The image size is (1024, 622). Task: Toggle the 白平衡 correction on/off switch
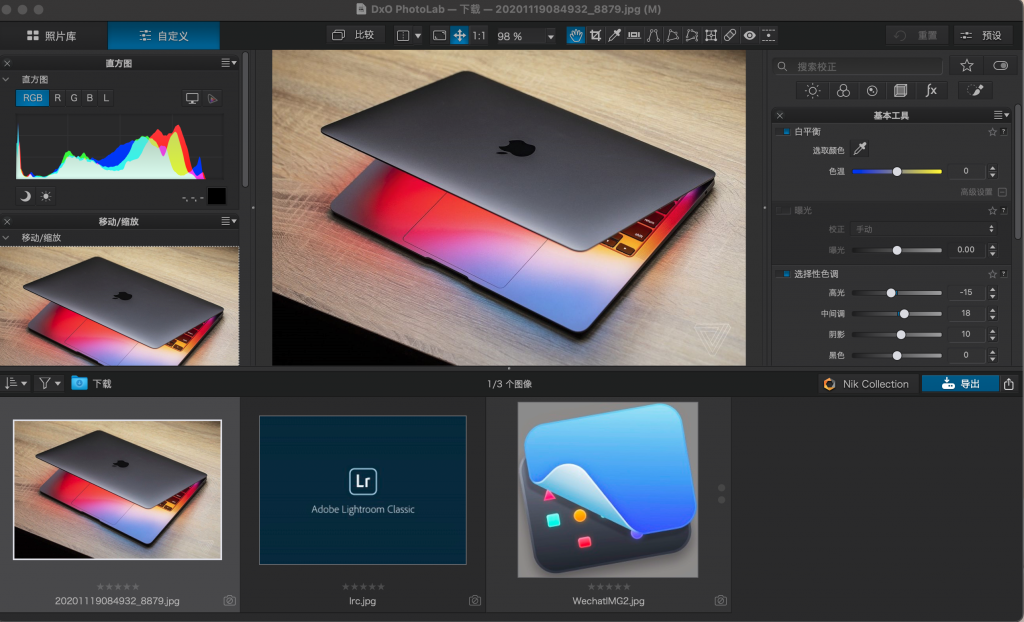pyautogui.click(x=785, y=132)
